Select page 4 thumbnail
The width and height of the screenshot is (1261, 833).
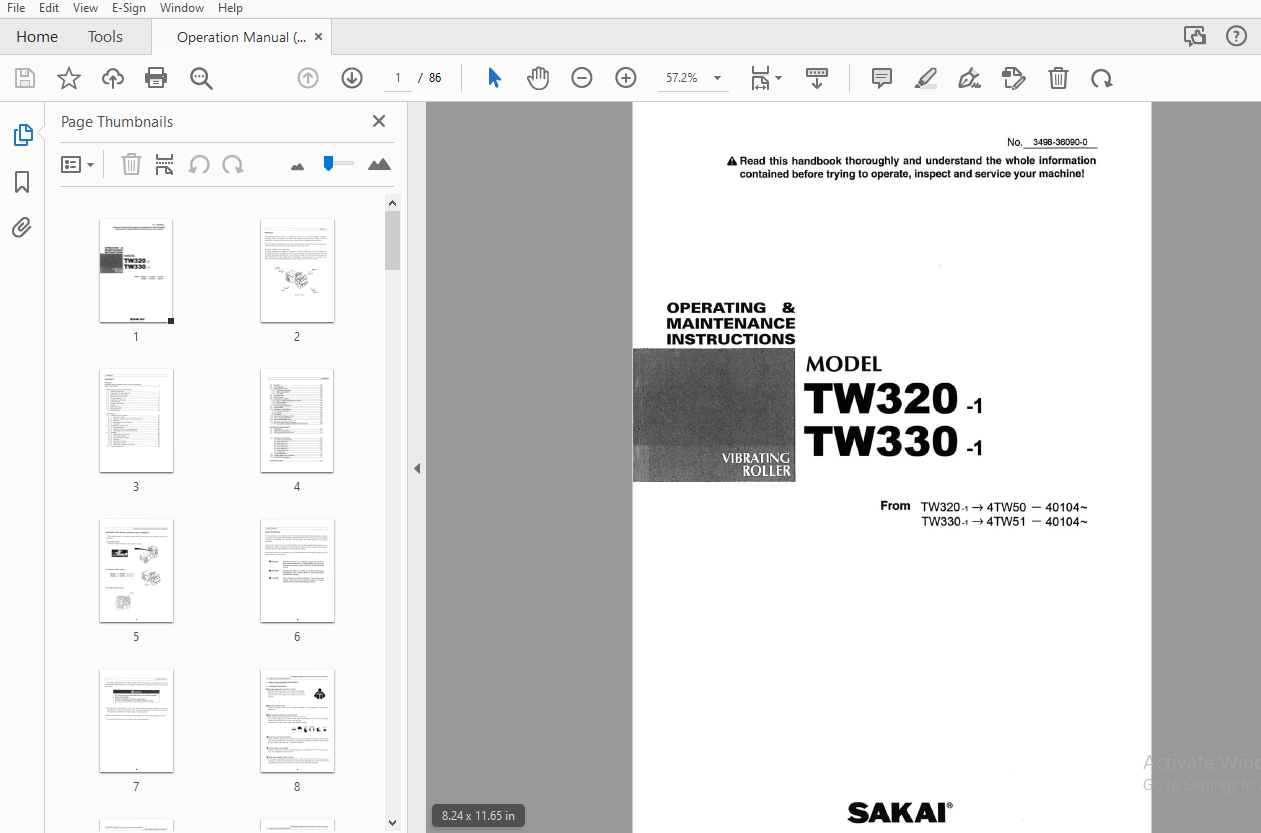click(297, 421)
